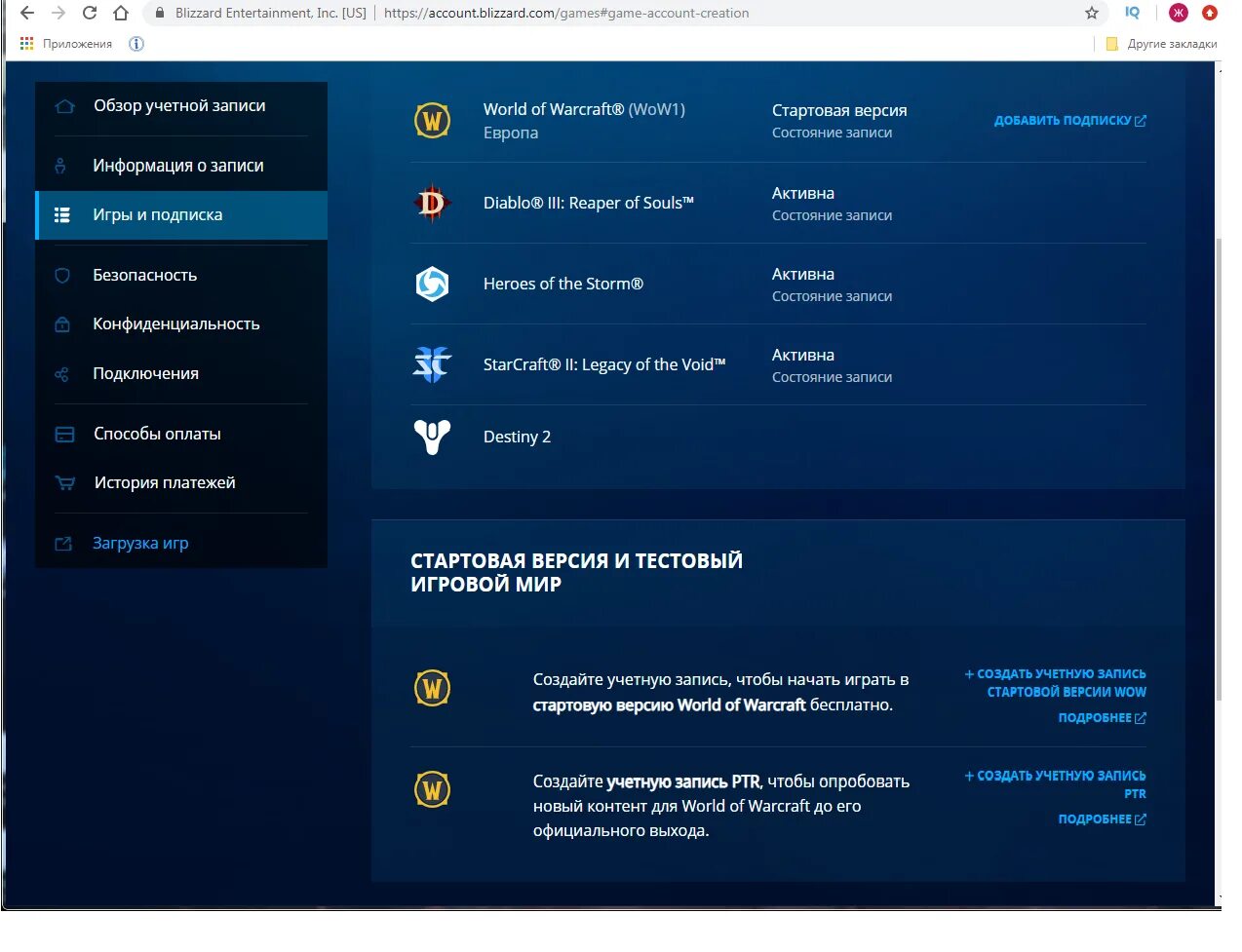Follow the Загрузка игр link
The image size is (1242, 952).
[140, 544]
